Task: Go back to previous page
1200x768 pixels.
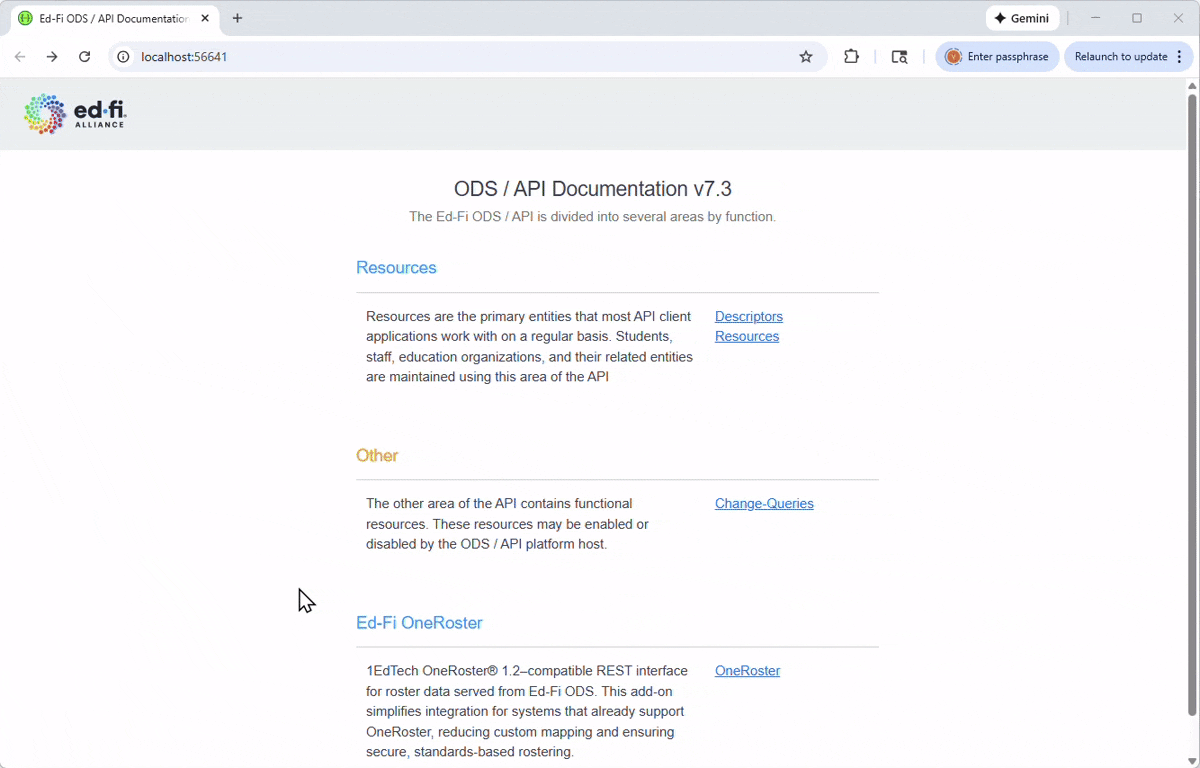Action: pyautogui.click(x=20, y=57)
